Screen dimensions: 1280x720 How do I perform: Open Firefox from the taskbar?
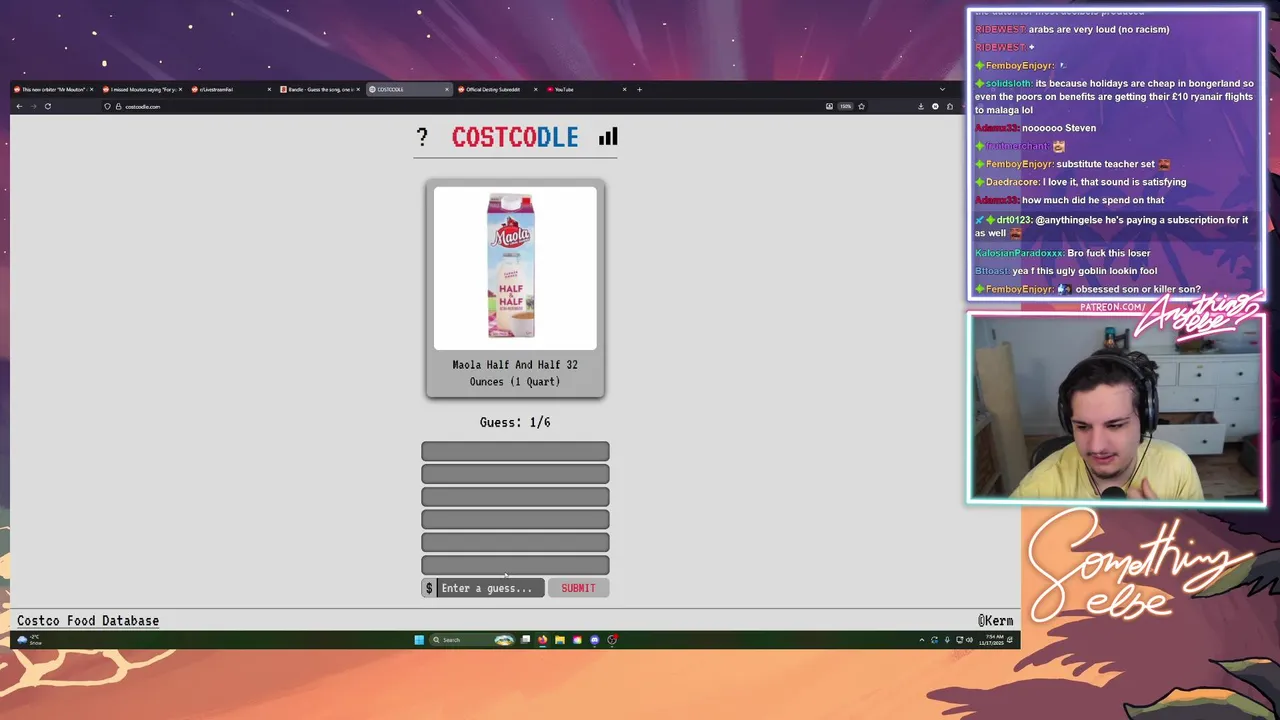click(542, 640)
